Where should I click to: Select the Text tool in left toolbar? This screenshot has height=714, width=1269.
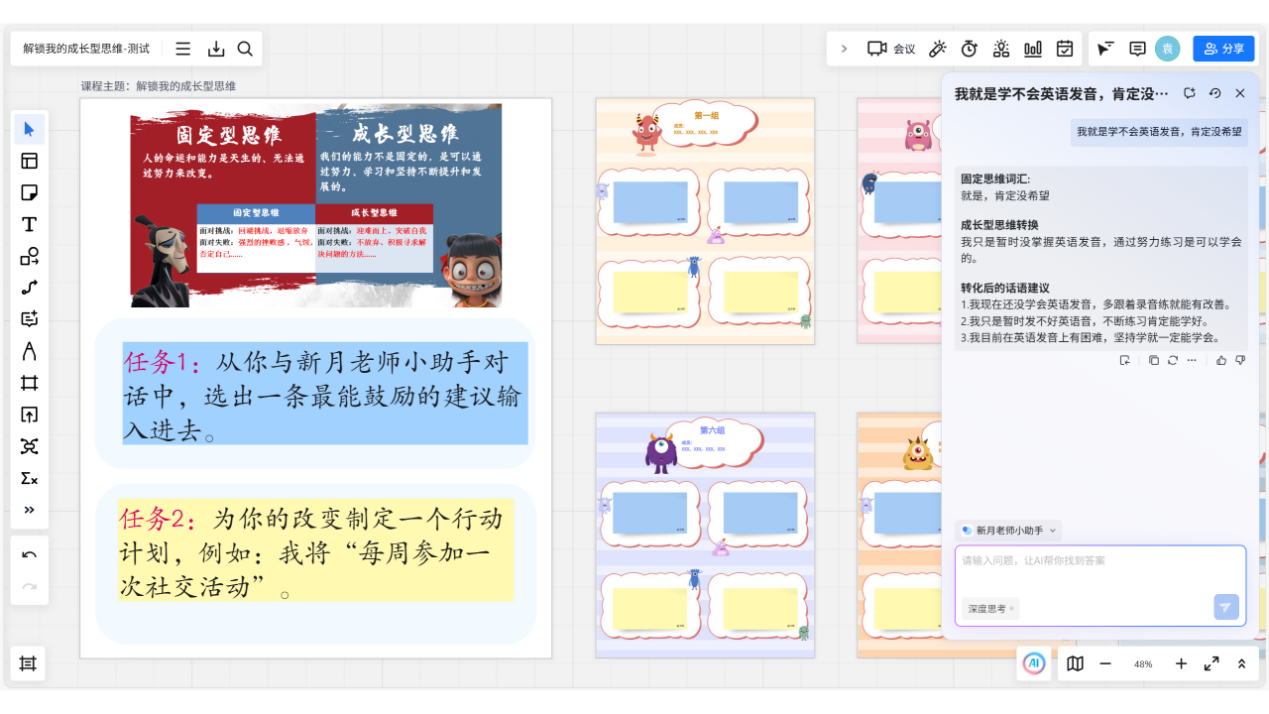click(x=29, y=225)
